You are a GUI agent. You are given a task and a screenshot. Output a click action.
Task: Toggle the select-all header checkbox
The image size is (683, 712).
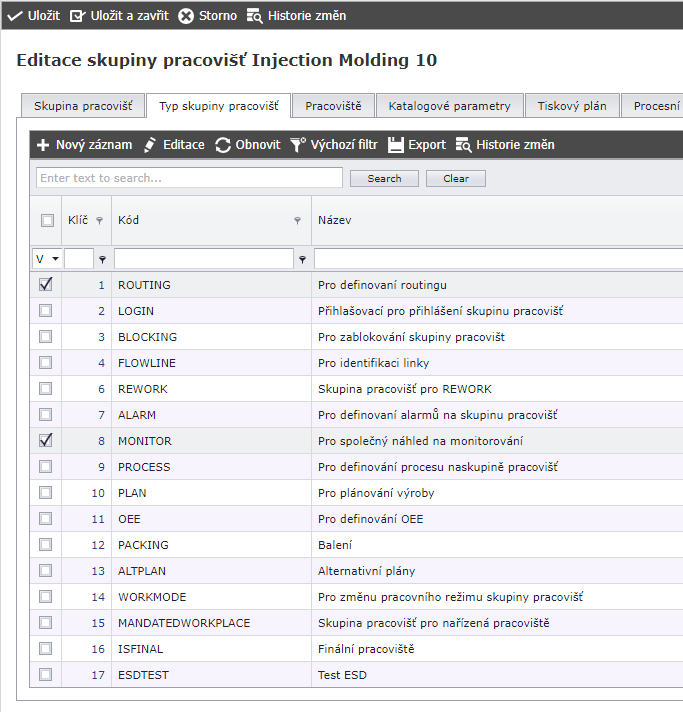(47, 220)
